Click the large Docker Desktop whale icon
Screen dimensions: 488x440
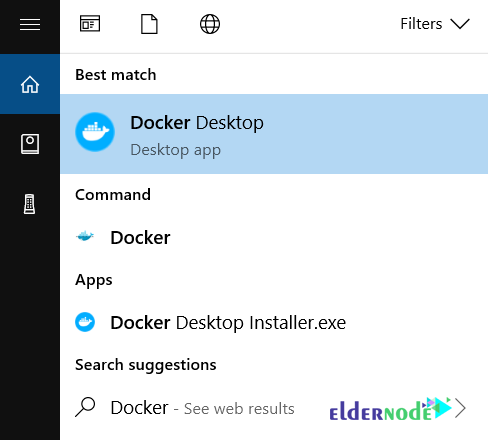(95, 132)
